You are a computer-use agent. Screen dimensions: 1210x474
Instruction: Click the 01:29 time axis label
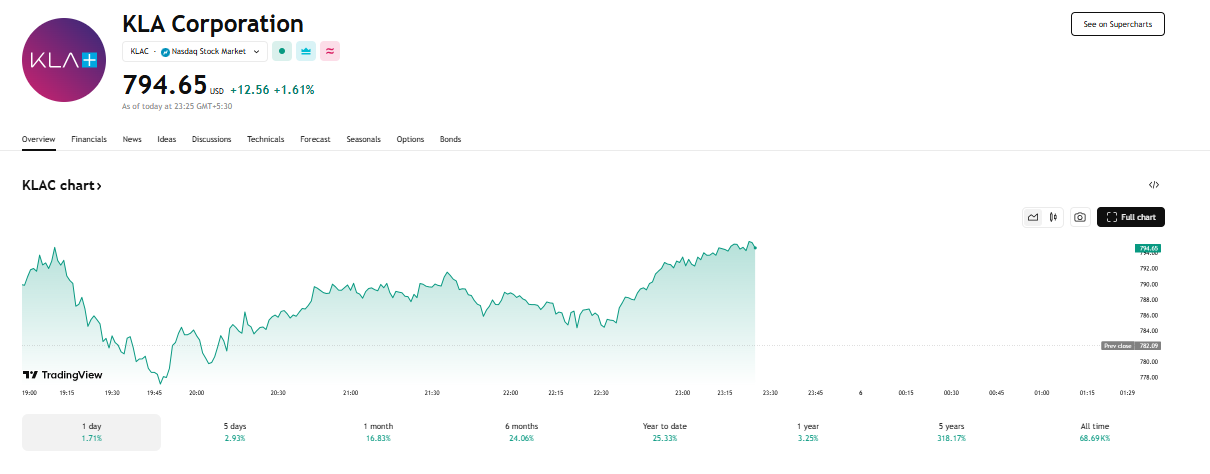pyautogui.click(x=1128, y=393)
